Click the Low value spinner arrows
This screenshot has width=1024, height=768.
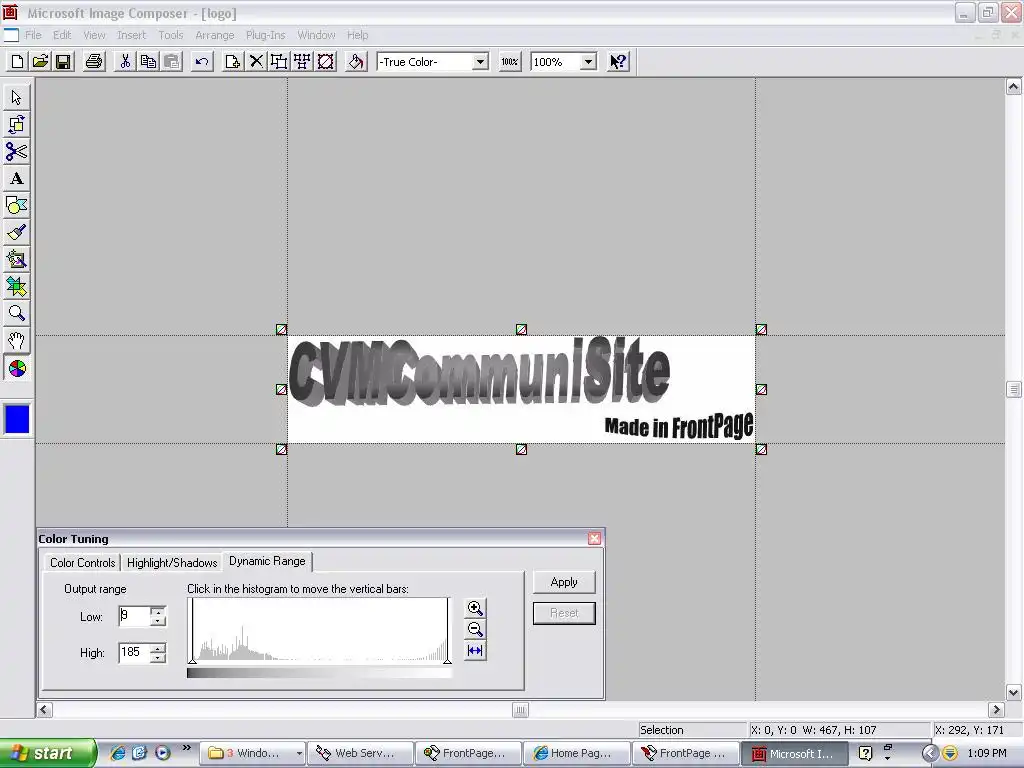click(158, 616)
